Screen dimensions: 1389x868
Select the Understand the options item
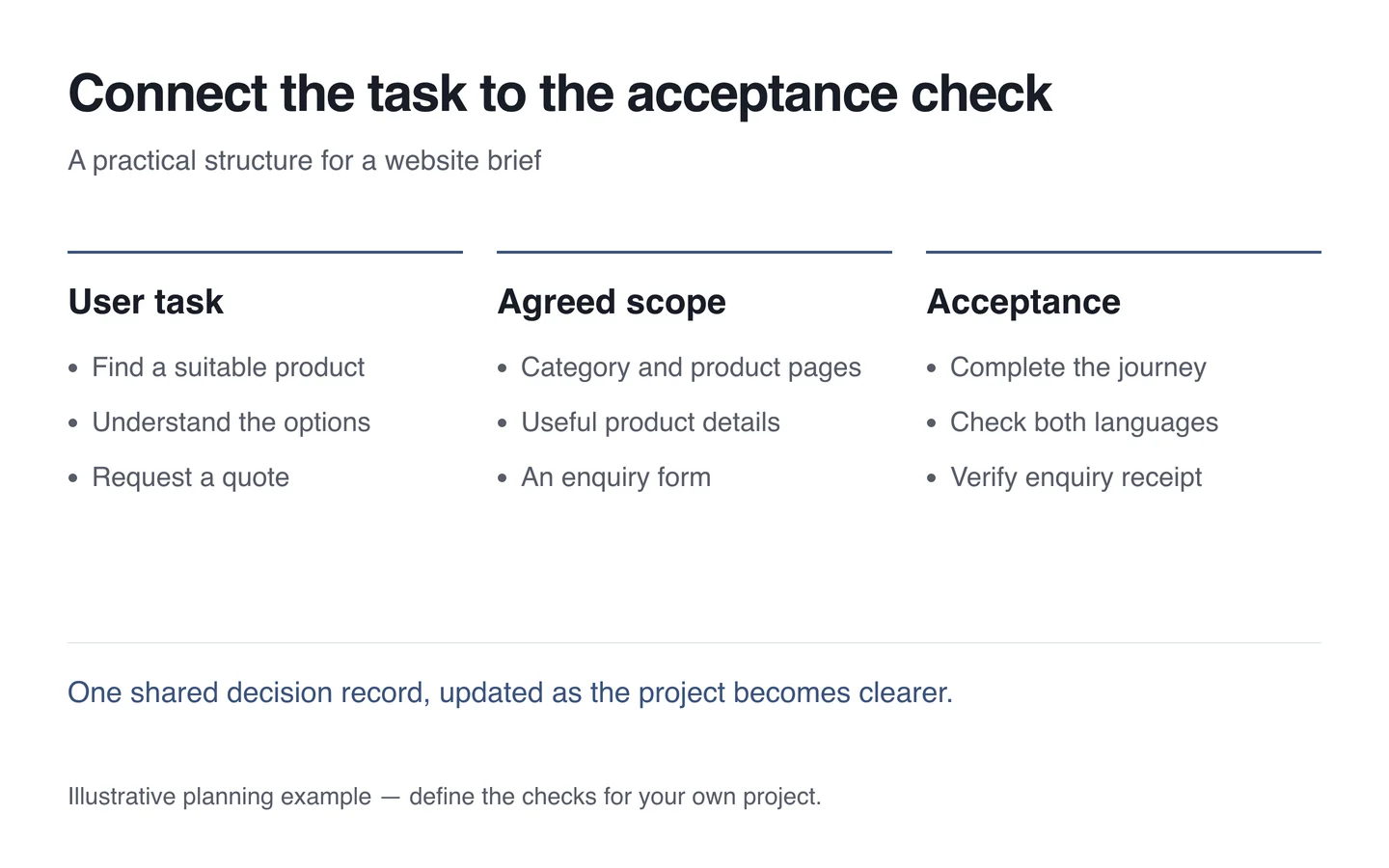pos(231,422)
